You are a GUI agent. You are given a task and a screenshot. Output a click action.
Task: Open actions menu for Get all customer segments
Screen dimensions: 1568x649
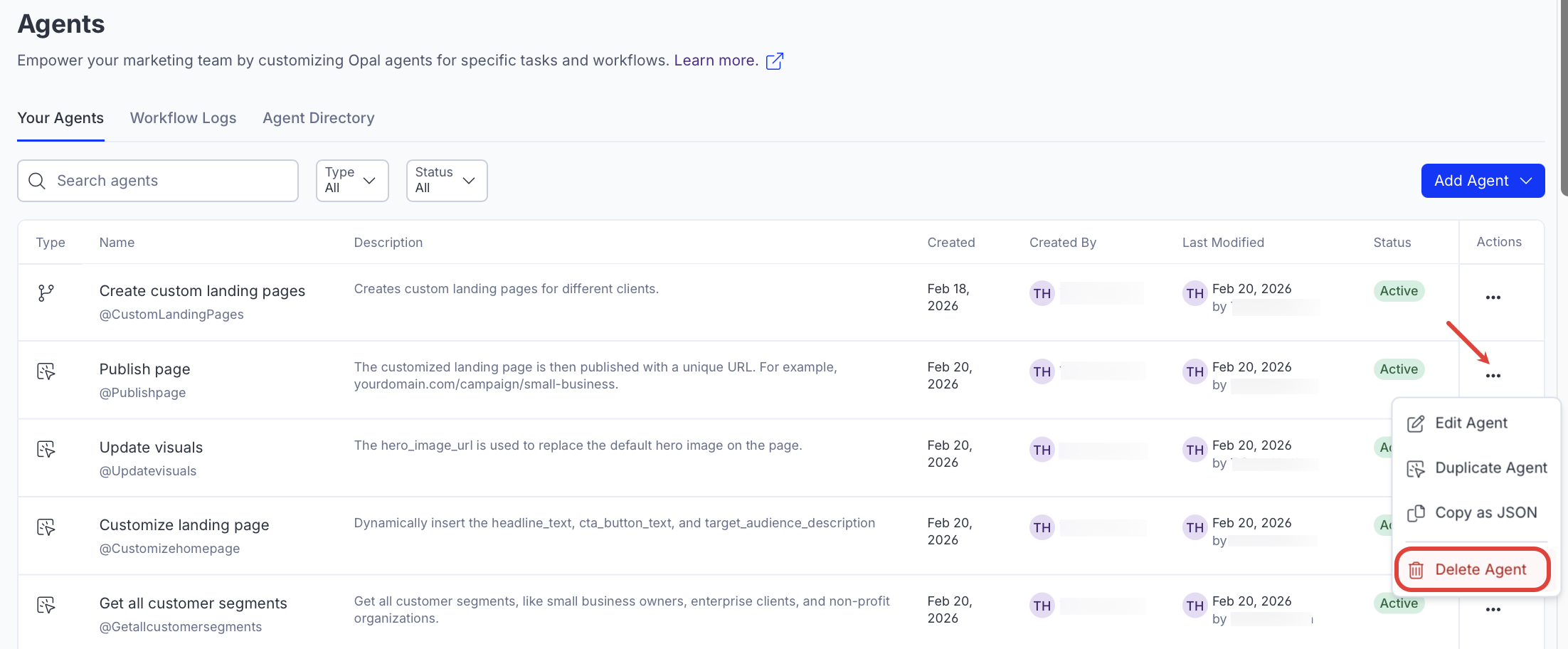click(x=1493, y=609)
